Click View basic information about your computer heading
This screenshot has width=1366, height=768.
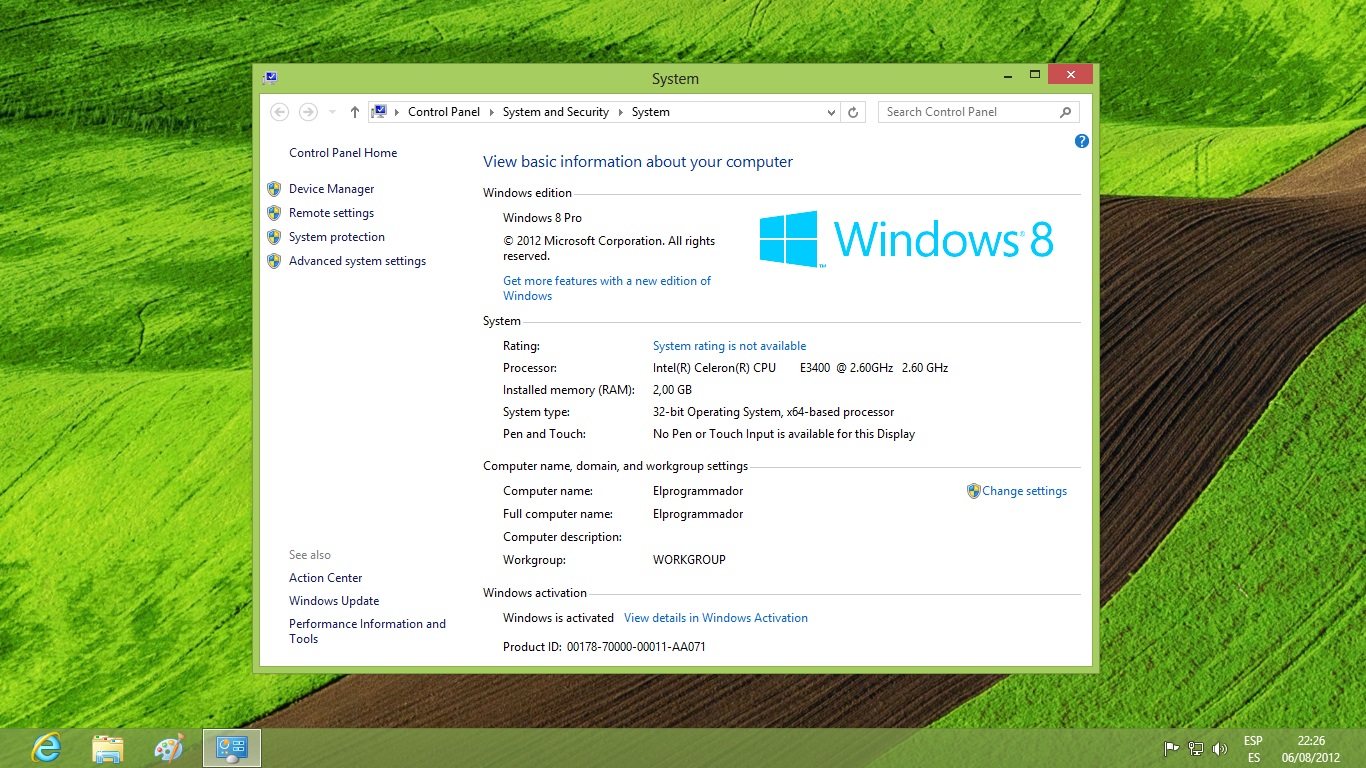coord(638,162)
